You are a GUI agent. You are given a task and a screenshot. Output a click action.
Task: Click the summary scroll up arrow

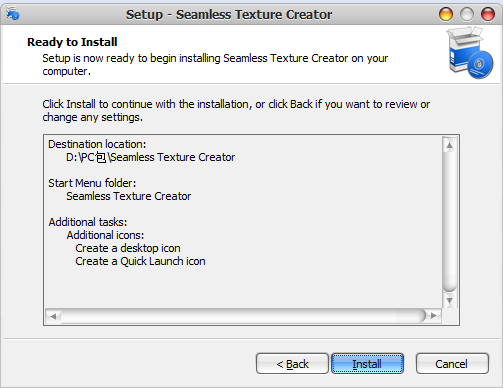[449, 145]
